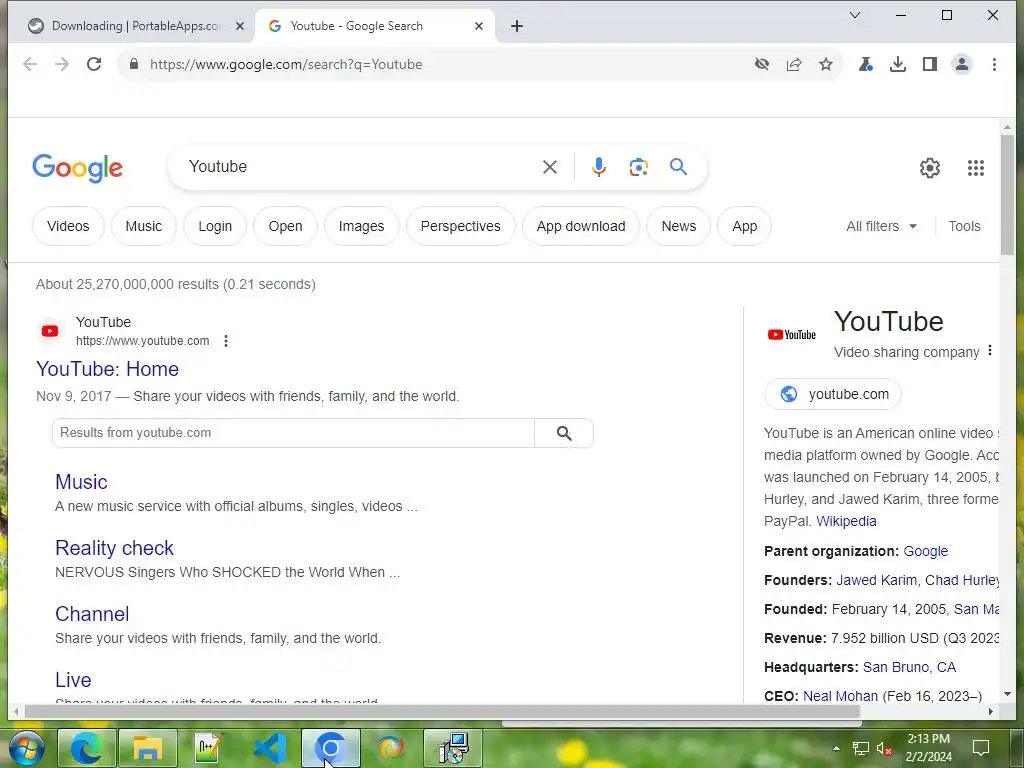1024x768 pixels.
Task: Show hidden system tray icons
Action: [836, 748]
